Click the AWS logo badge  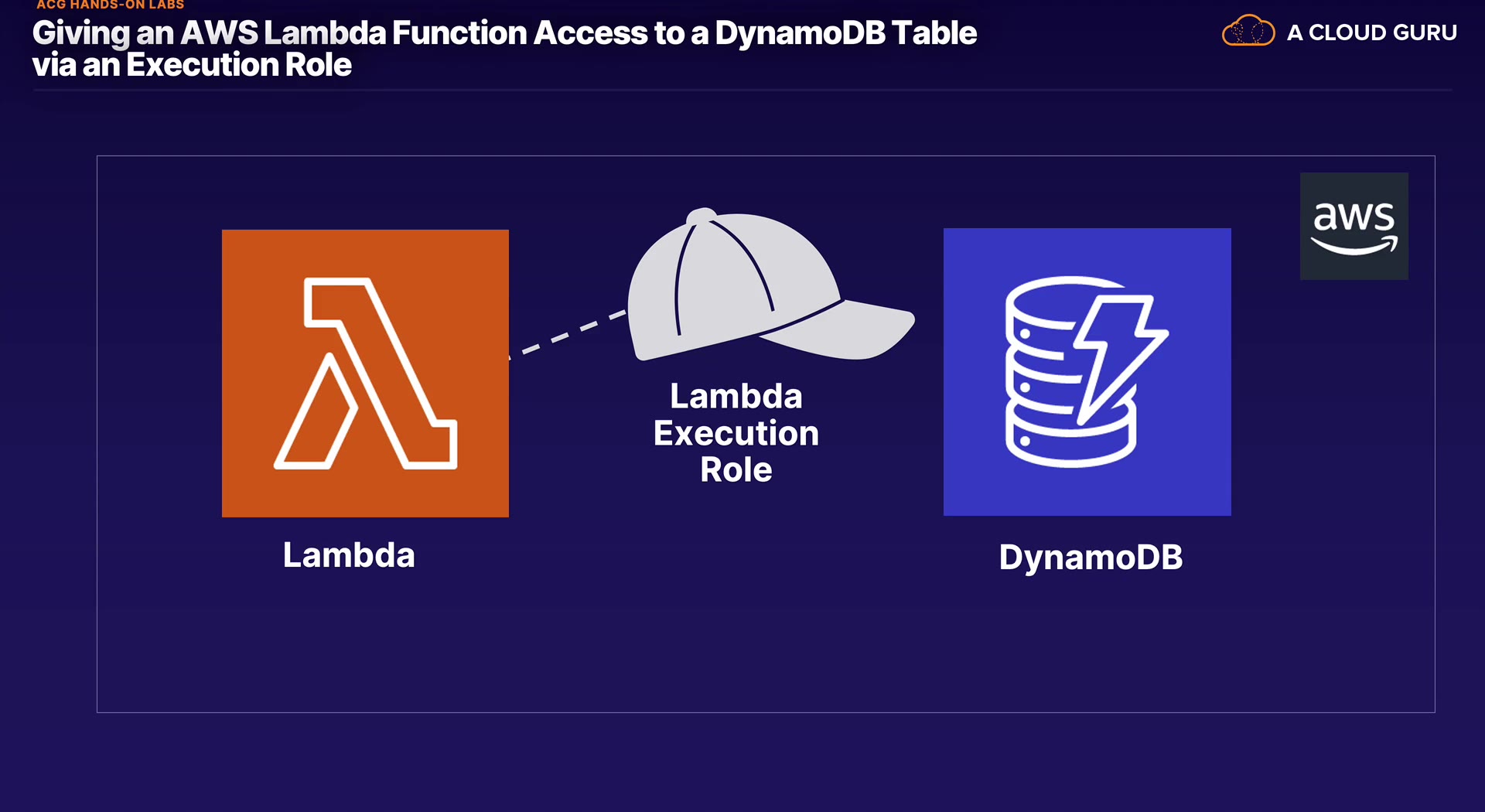pyautogui.click(x=1354, y=226)
